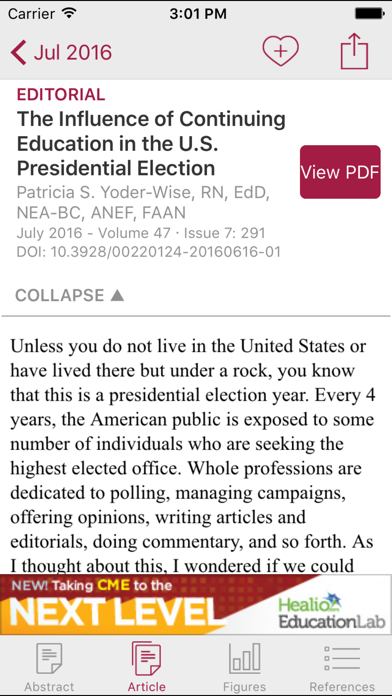The width and height of the screenshot is (392, 696).
Task: Add article to favorites with heart icon
Action: coord(280,51)
